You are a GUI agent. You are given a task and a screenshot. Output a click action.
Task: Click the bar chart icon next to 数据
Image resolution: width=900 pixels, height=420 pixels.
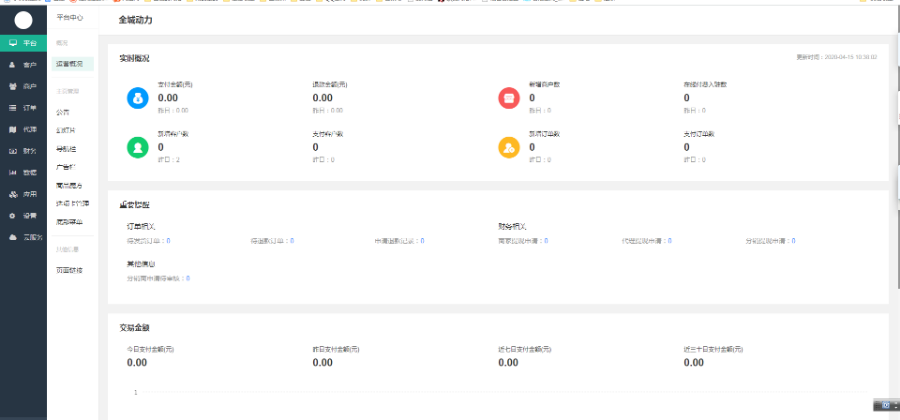[12, 173]
